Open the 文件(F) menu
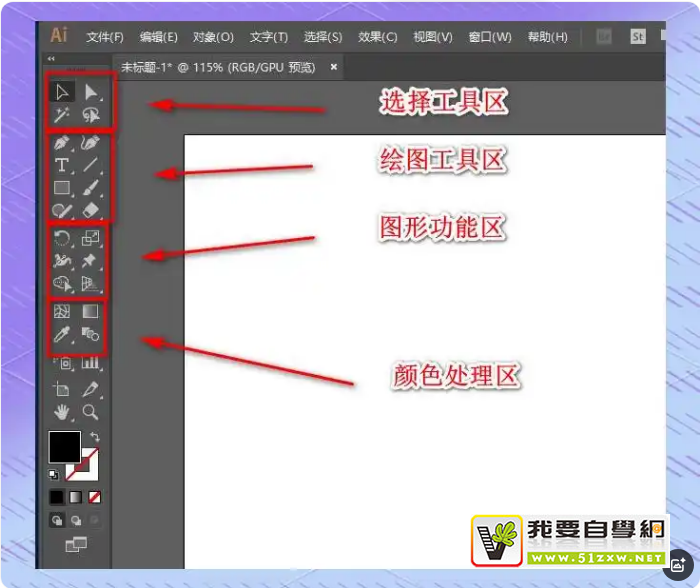The image size is (700, 588). pyautogui.click(x=105, y=37)
